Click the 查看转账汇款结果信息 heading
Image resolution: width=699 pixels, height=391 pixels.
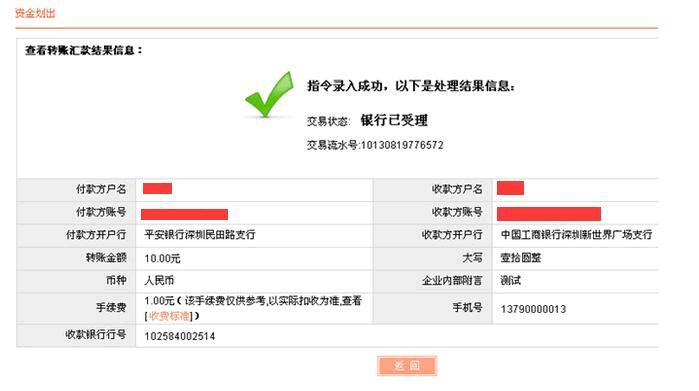(84, 50)
